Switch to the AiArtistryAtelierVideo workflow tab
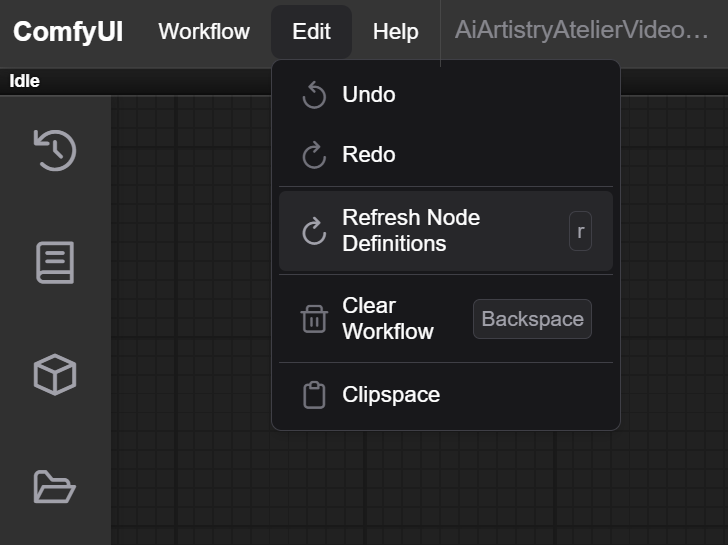Viewport: 728px width, 545px height. tap(582, 31)
